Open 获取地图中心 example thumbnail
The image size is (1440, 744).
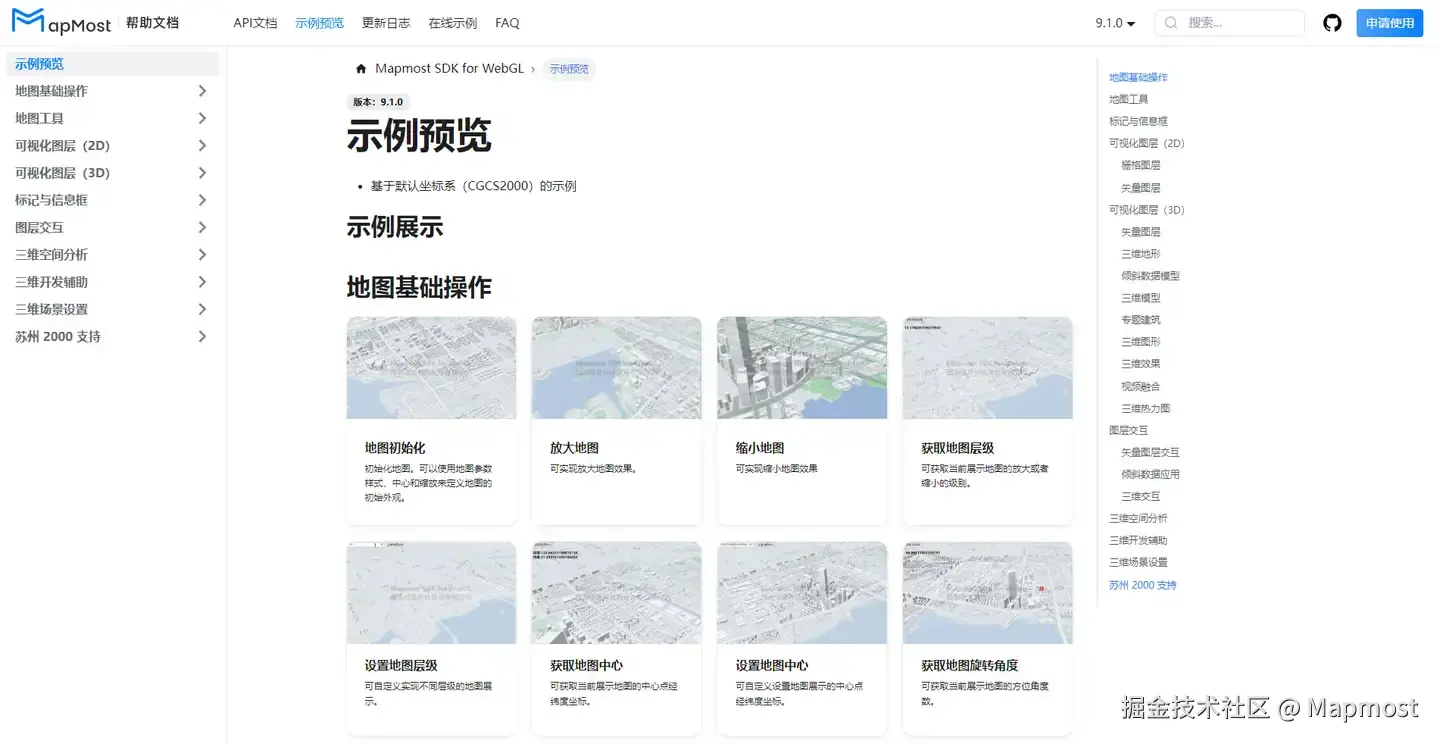click(x=616, y=593)
